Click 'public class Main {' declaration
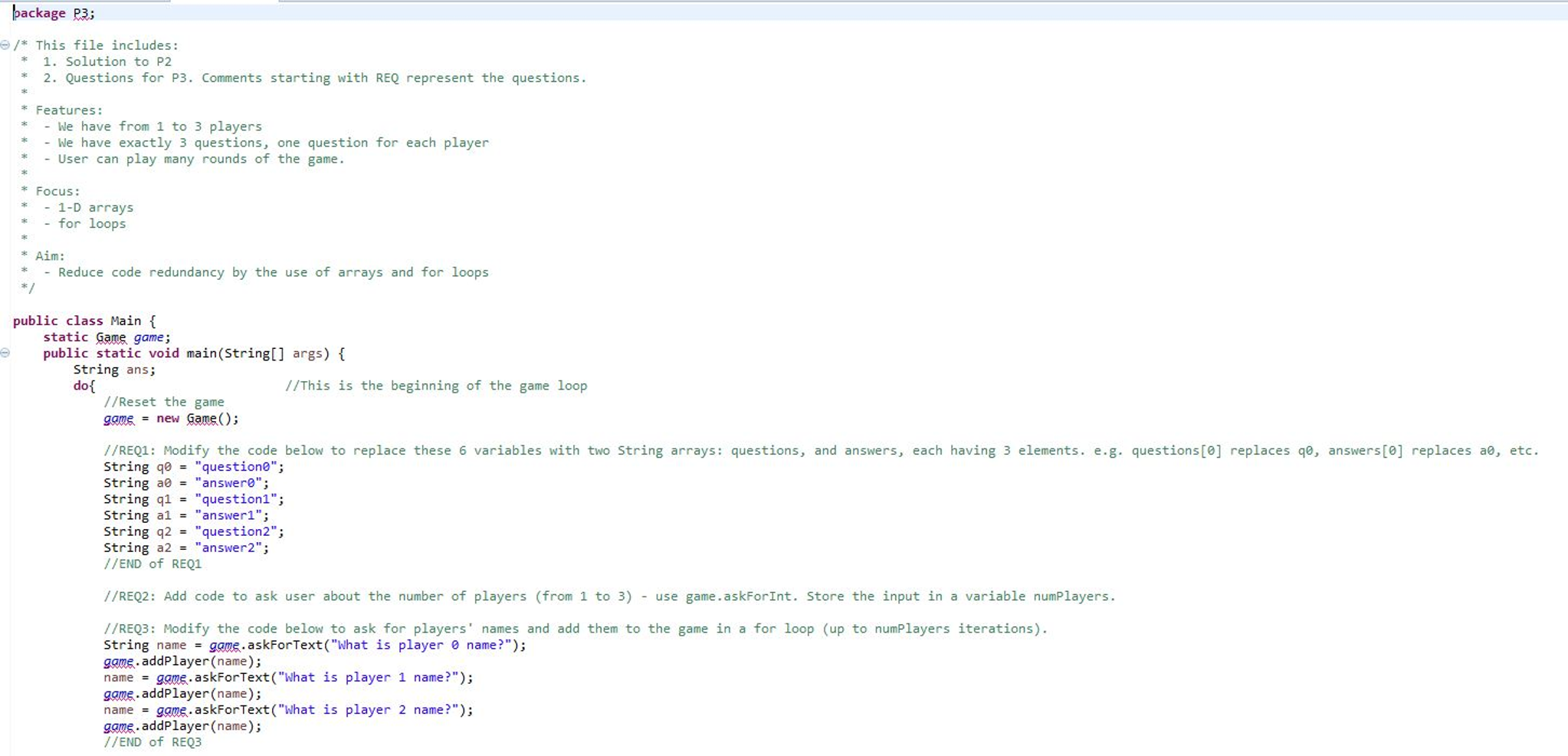This screenshot has width=1568, height=756. [84, 321]
